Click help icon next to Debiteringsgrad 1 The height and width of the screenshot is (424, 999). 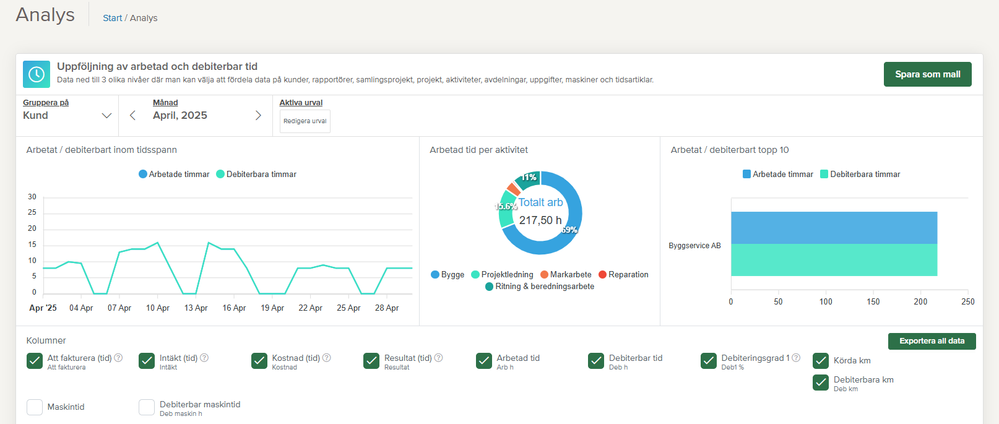(797, 358)
